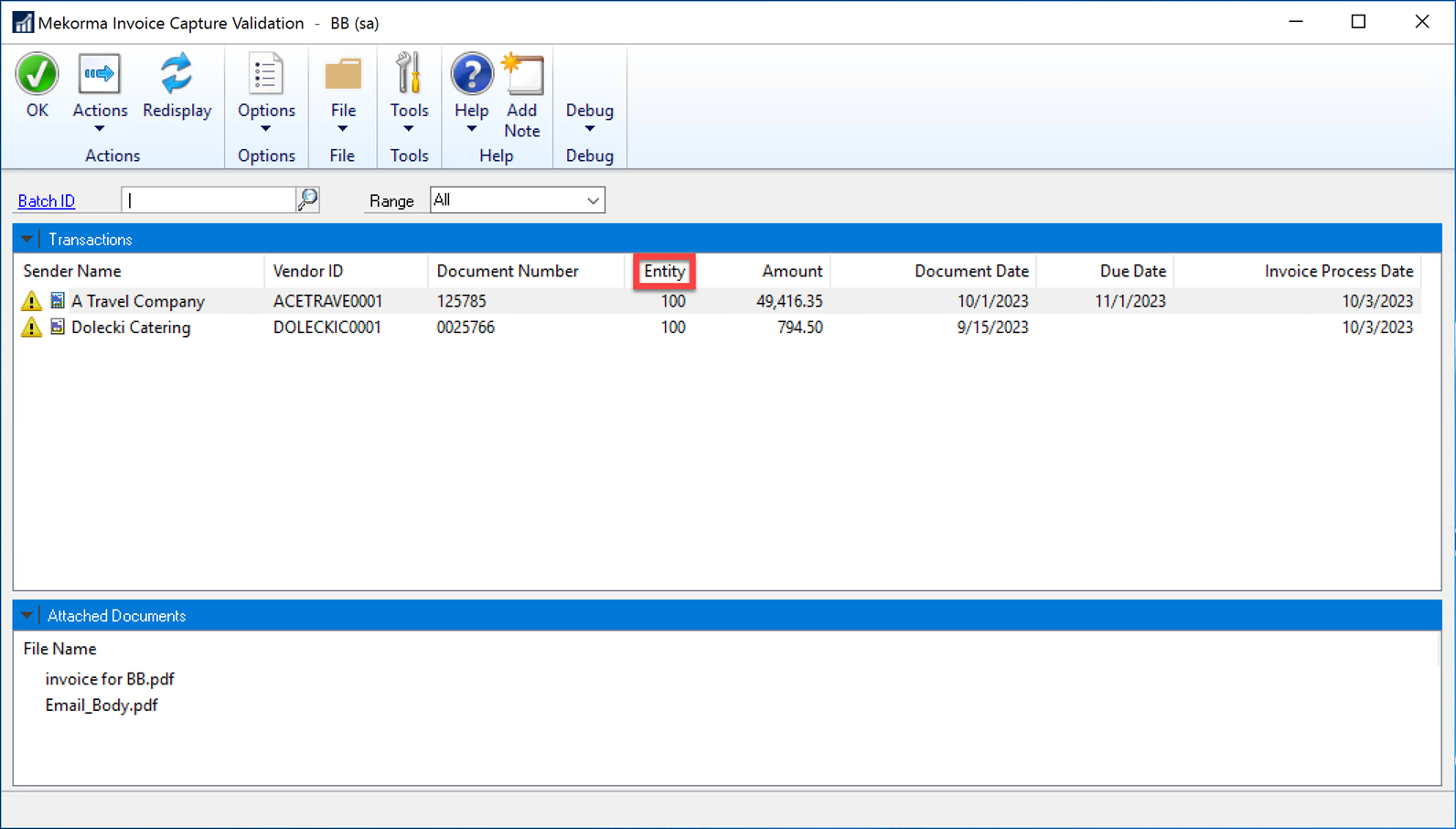Click the dropdown arrow under Tools
This screenshot has width=1456, height=829.
[409, 129]
